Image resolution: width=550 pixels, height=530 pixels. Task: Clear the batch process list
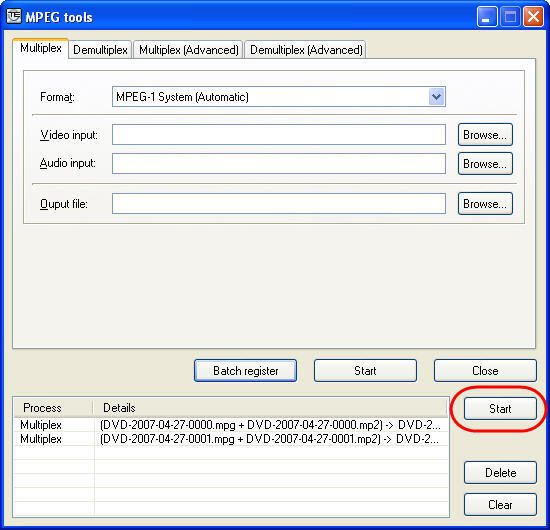(x=500, y=505)
